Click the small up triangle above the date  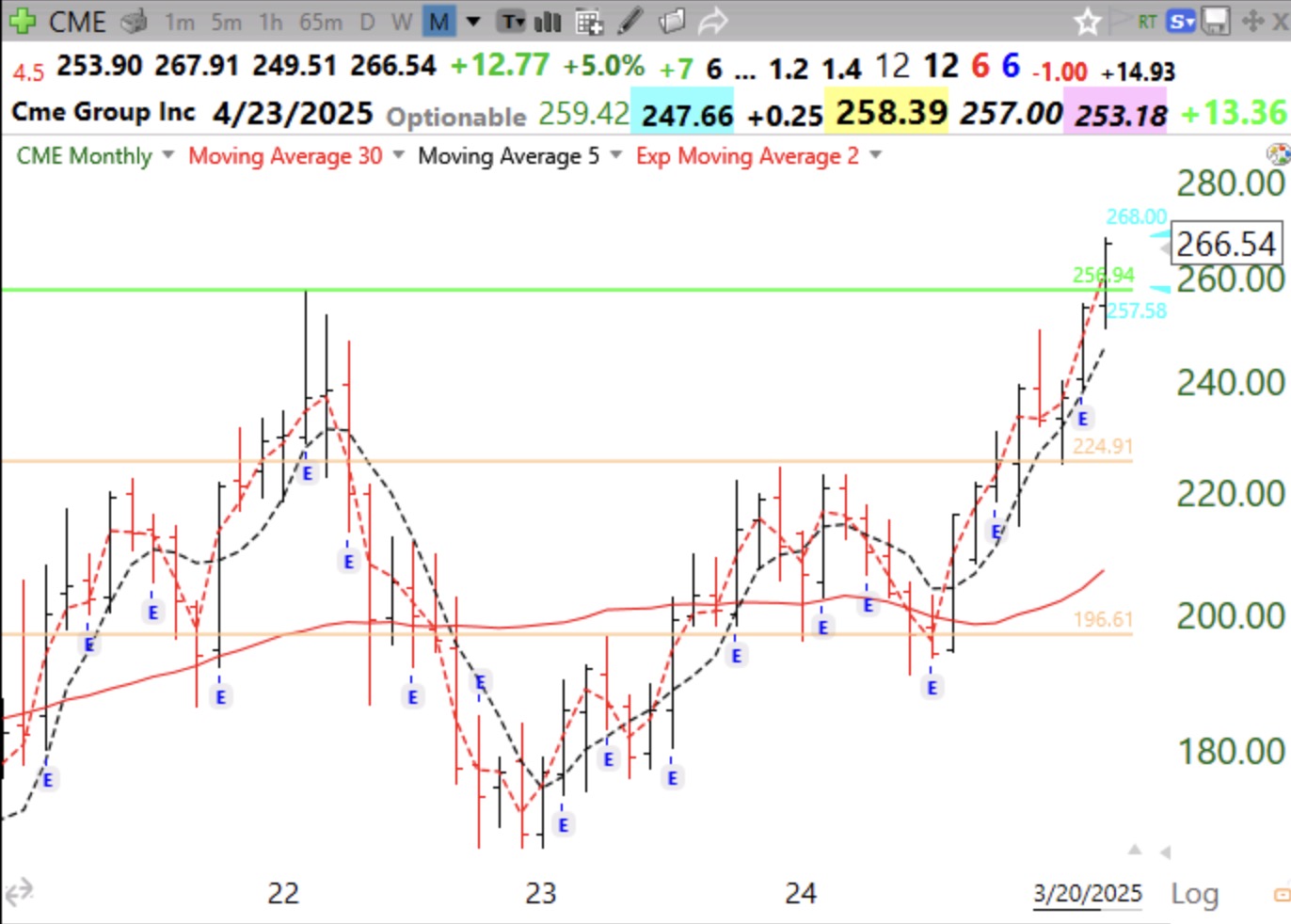[x=1135, y=850]
